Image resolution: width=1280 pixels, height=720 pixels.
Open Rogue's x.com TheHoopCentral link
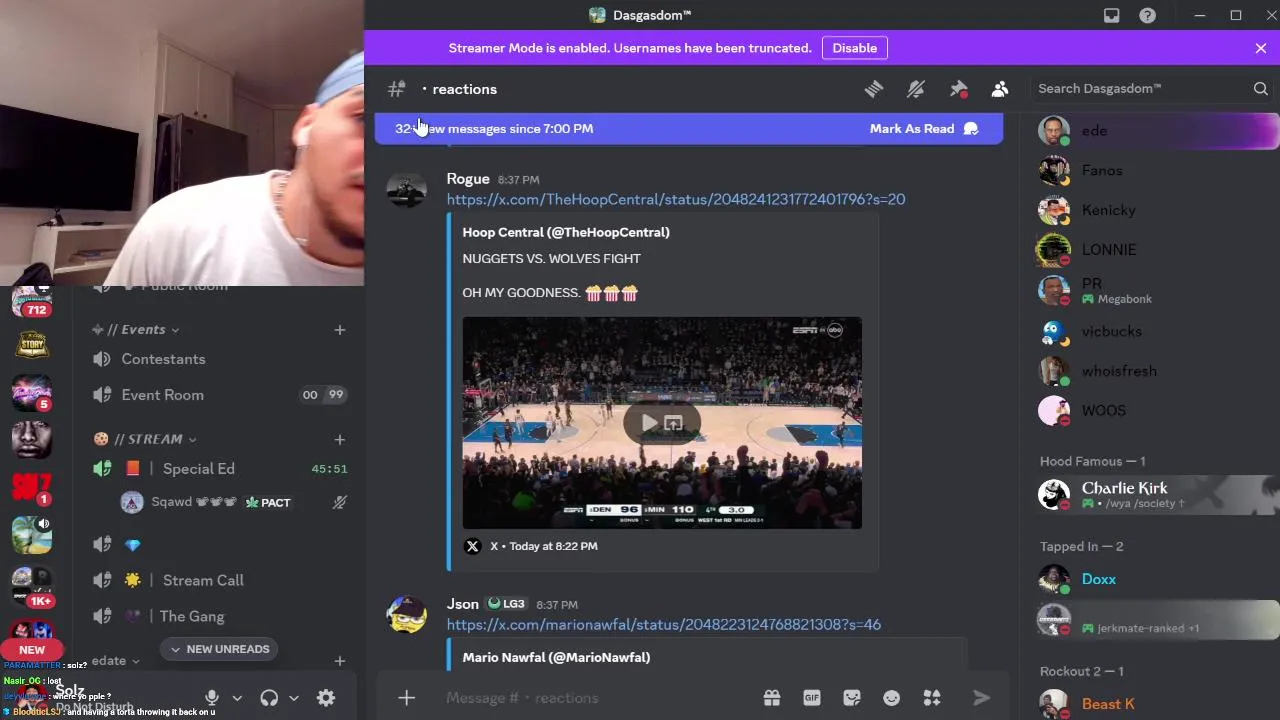676,199
